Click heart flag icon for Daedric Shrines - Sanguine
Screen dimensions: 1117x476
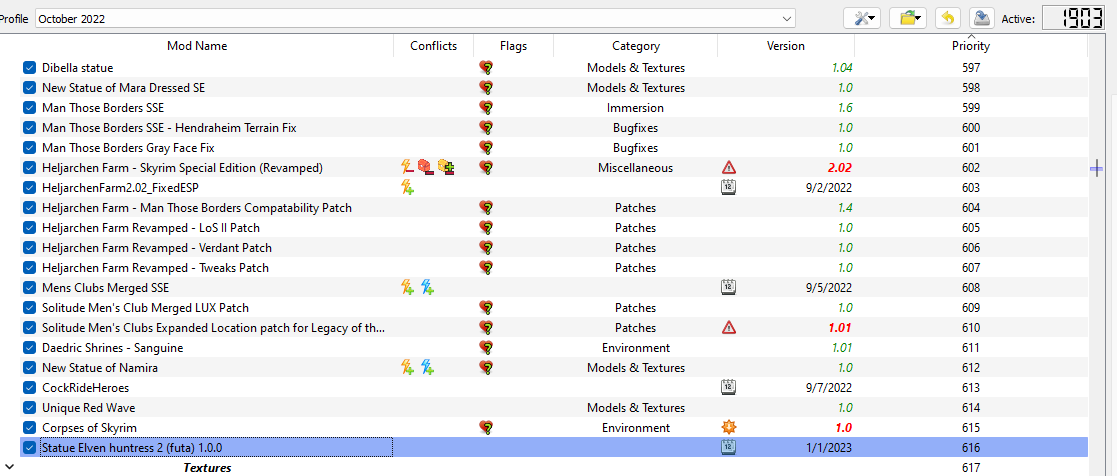tap(487, 348)
